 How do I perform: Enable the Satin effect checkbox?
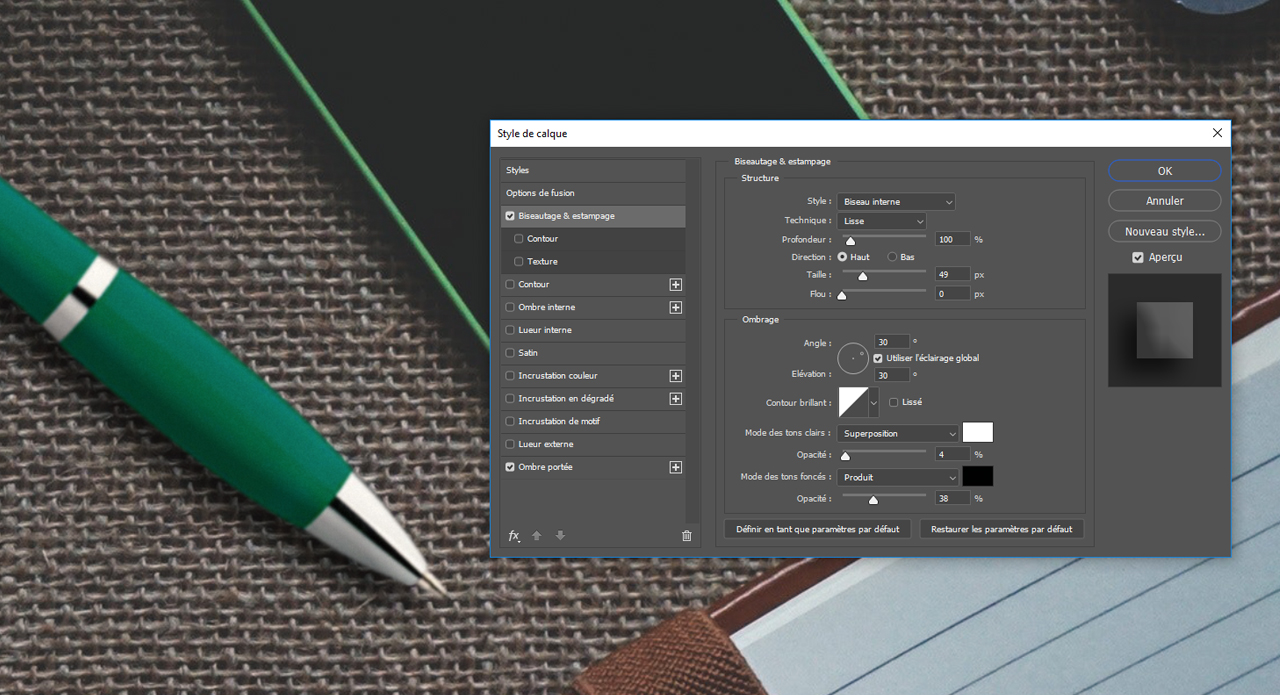click(x=511, y=353)
